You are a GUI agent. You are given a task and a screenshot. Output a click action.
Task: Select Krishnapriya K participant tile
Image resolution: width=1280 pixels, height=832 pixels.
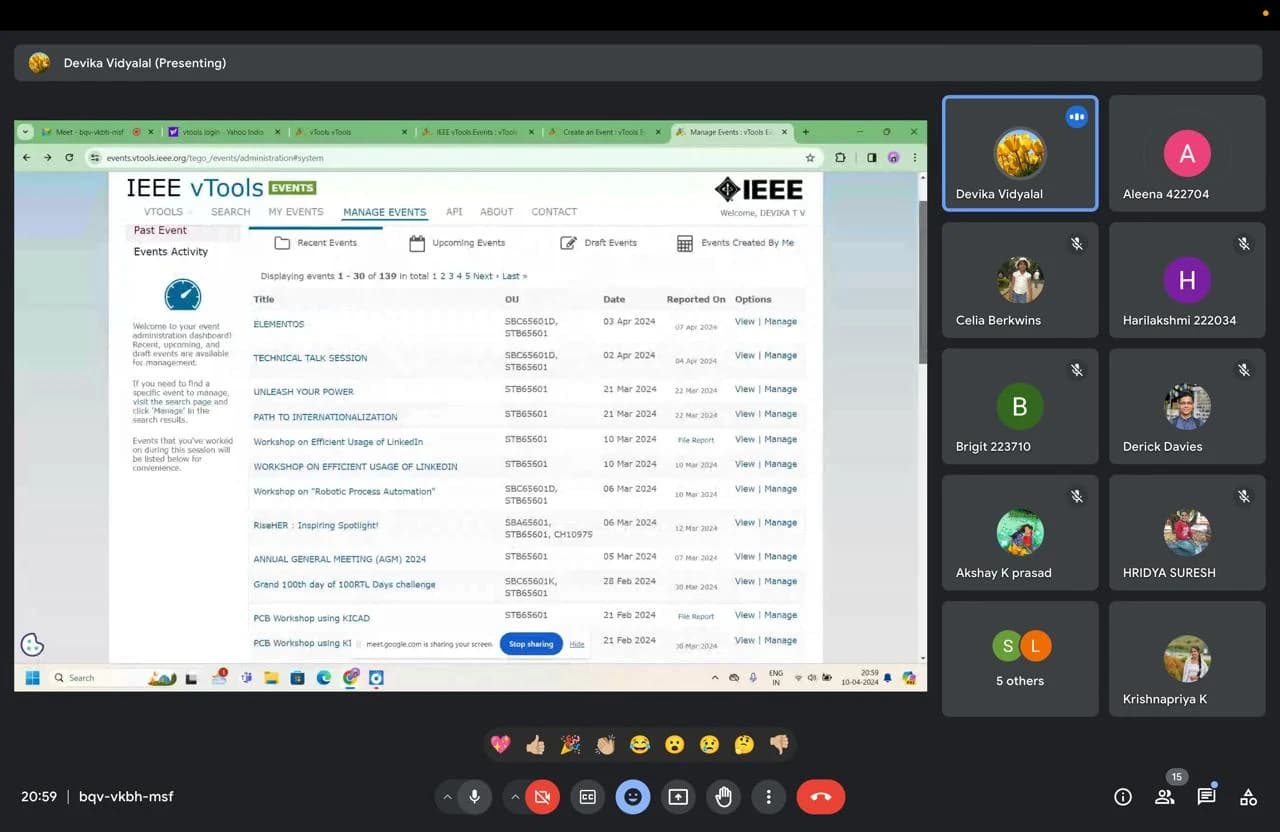[1187, 659]
